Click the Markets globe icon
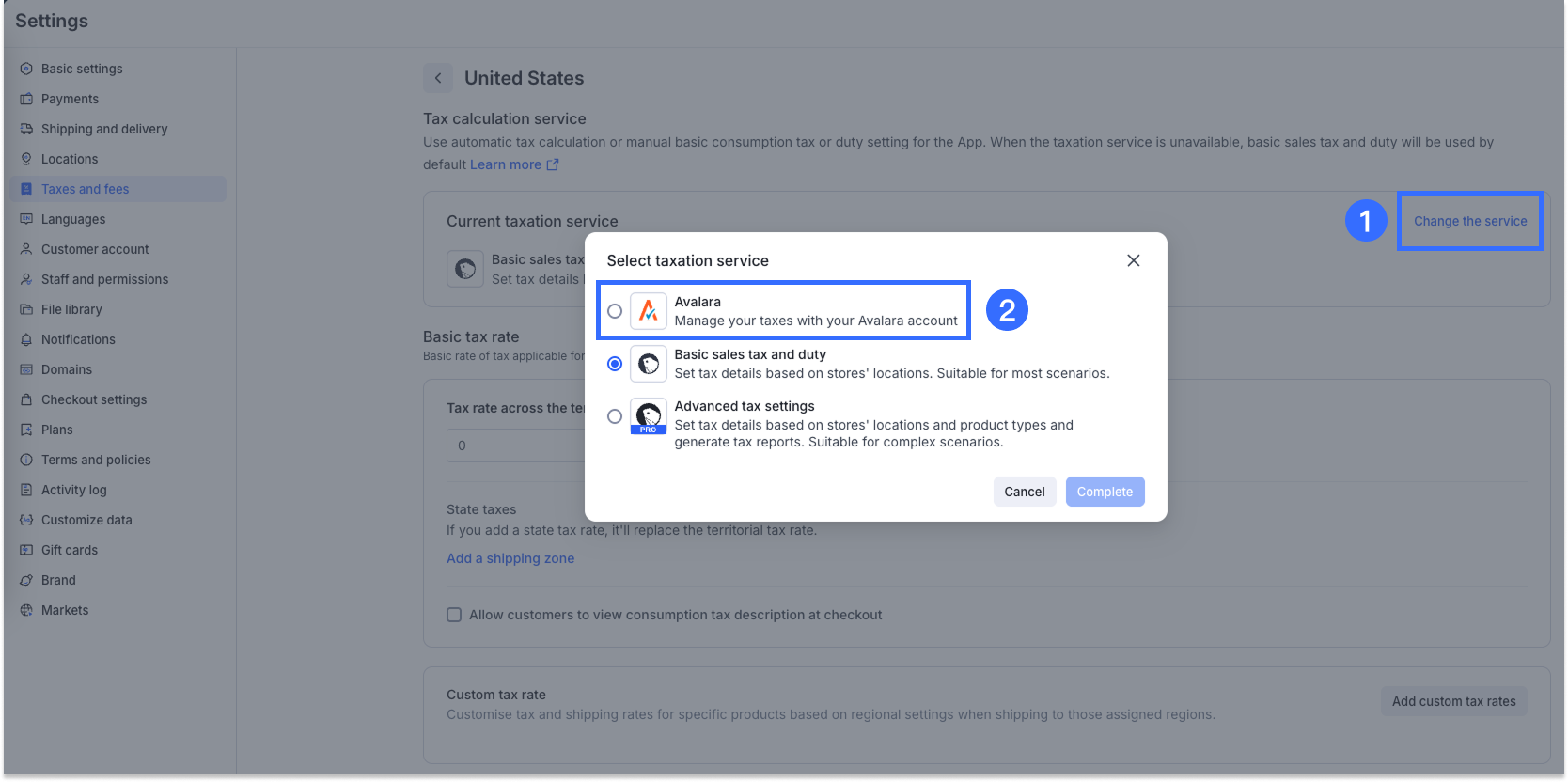Screen dimensions: 1568x782 tap(26, 610)
